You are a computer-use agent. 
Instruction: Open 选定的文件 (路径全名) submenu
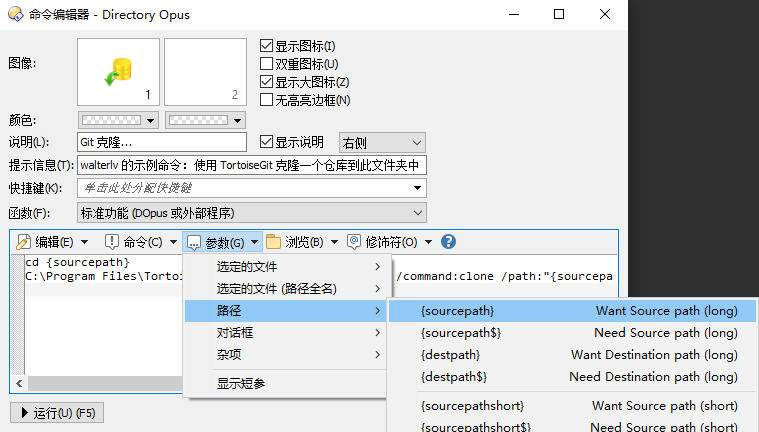click(286, 289)
